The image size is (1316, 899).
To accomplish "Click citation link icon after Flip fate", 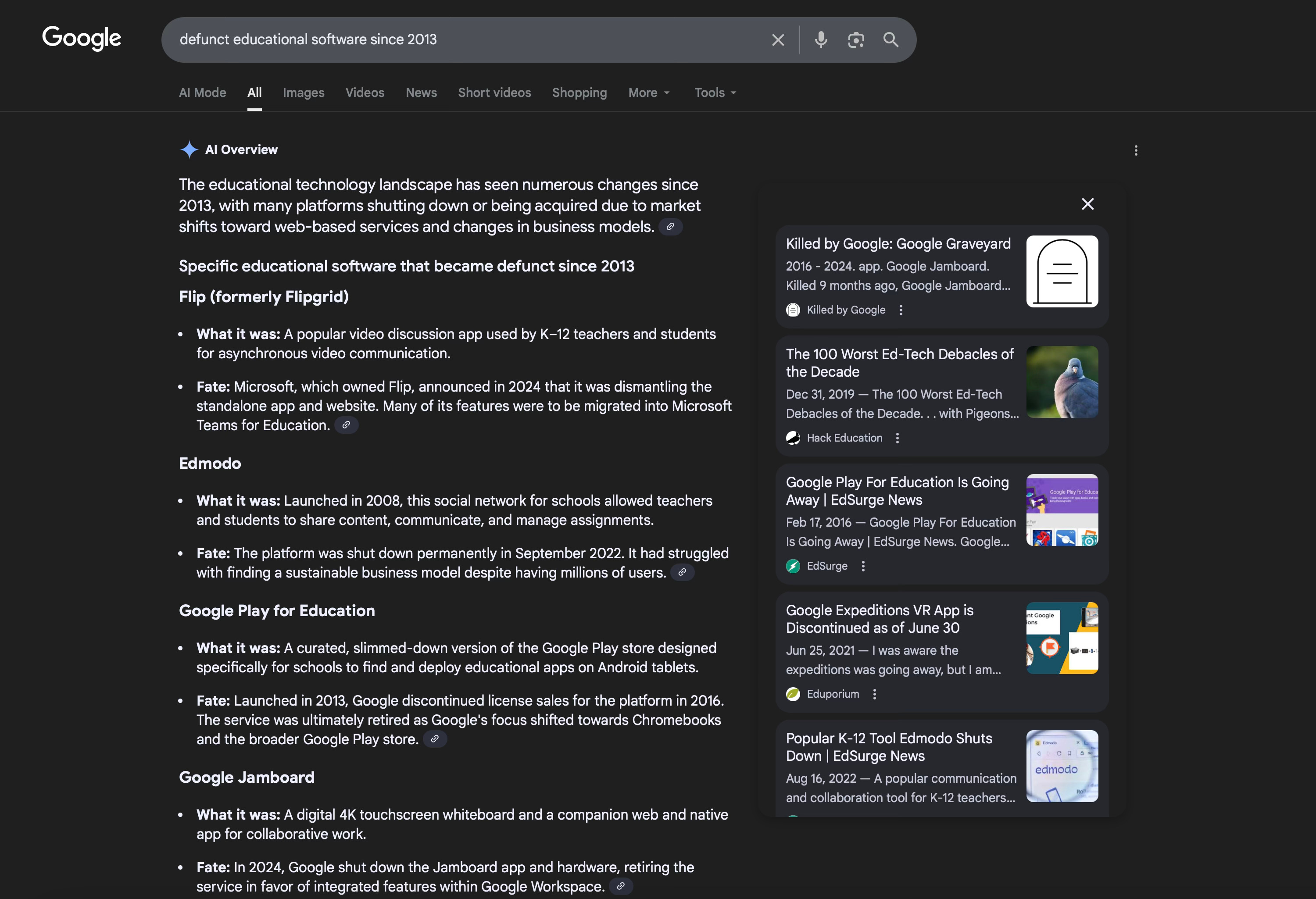I will coord(346,425).
